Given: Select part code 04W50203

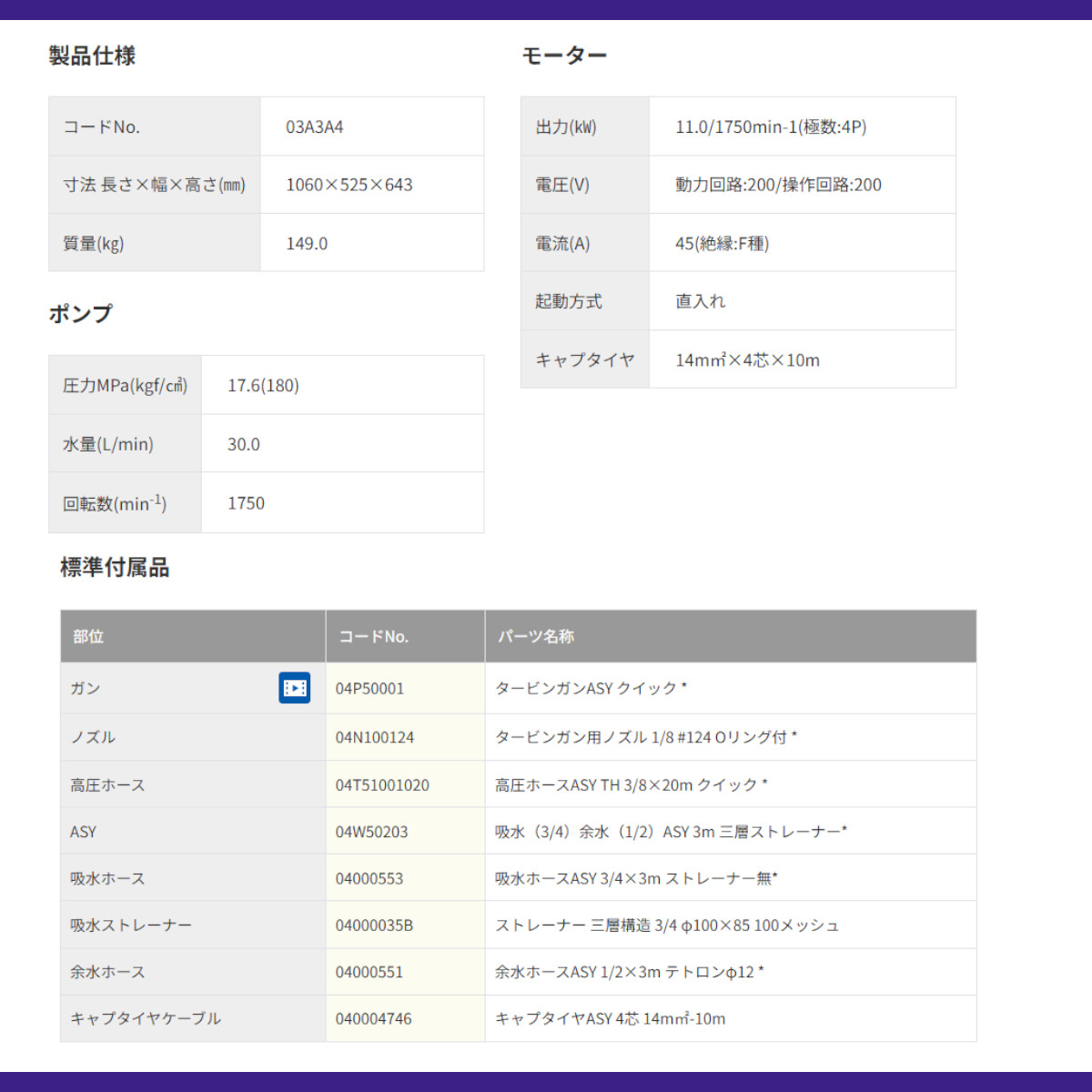Looking at the screenshot, I should (371, 833).
